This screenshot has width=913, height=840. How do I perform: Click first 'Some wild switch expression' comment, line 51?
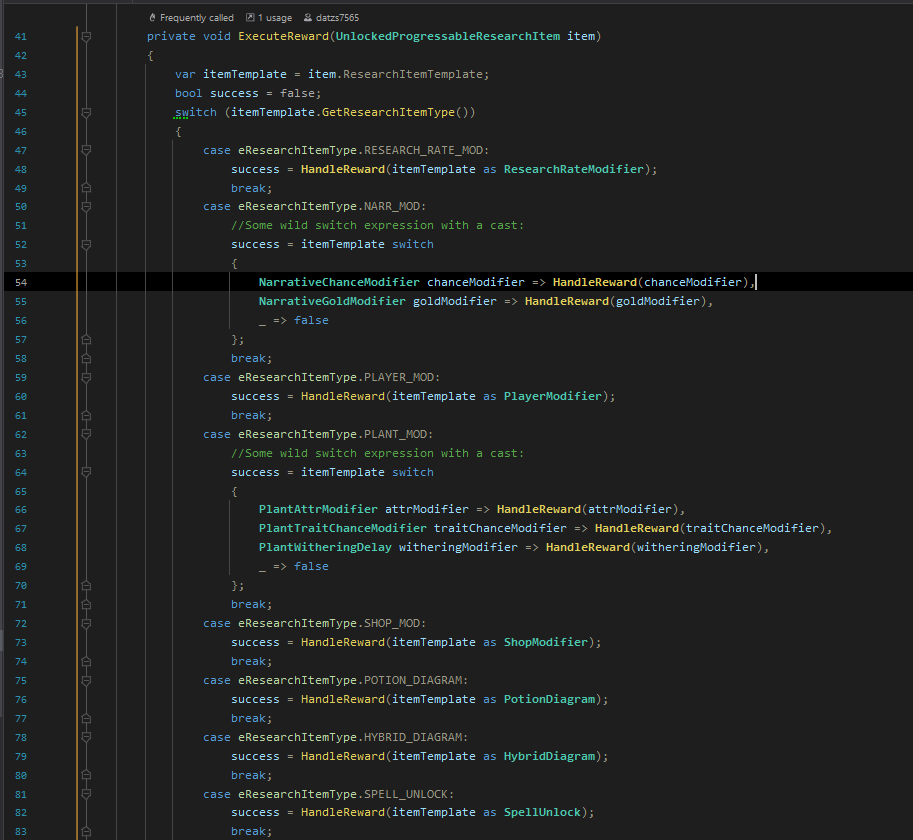pos(377,225)
